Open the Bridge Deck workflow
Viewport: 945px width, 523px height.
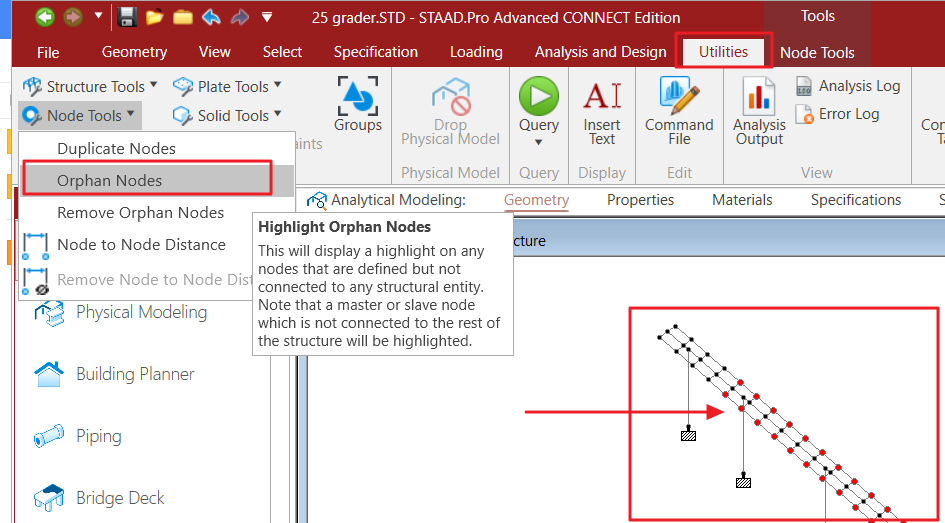(120, 498)
